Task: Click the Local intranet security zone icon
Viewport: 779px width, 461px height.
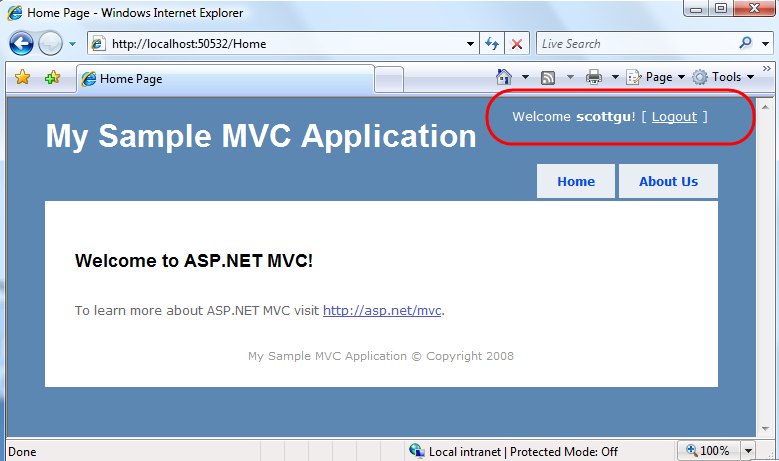Action: pyautogui.click(x=416, y=451)
